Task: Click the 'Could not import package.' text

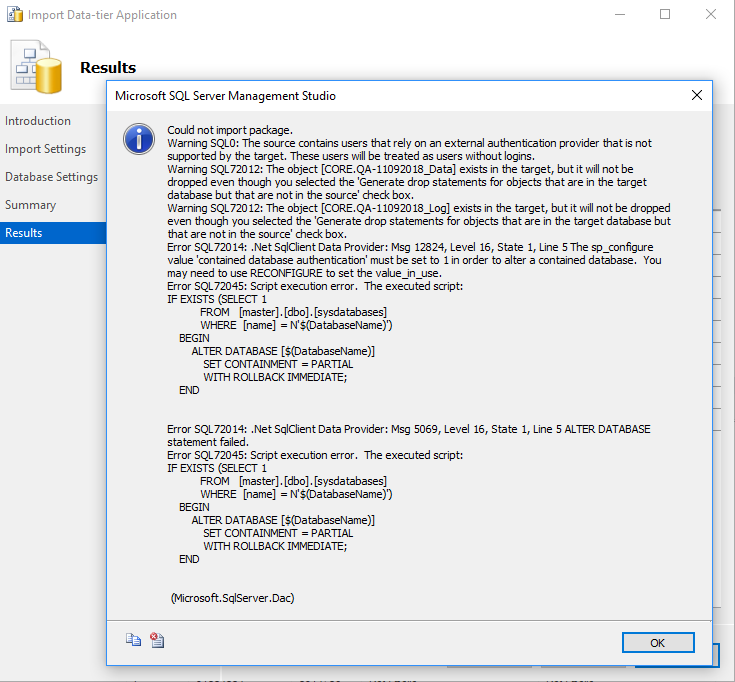Action: (x=230, y=130)
